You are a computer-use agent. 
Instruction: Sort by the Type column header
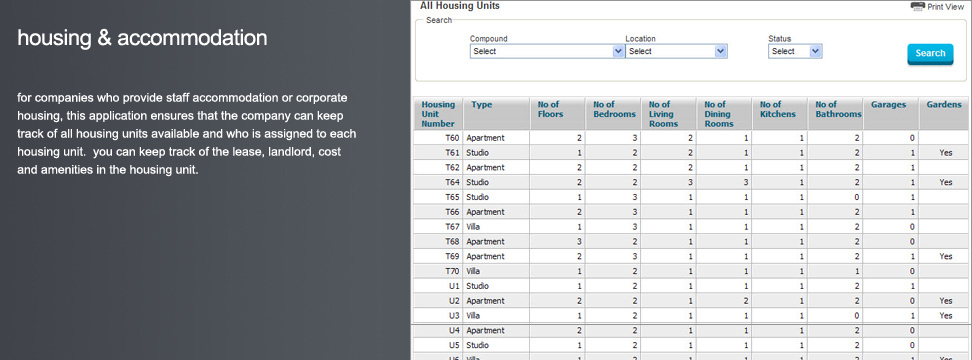coord(482,105)
